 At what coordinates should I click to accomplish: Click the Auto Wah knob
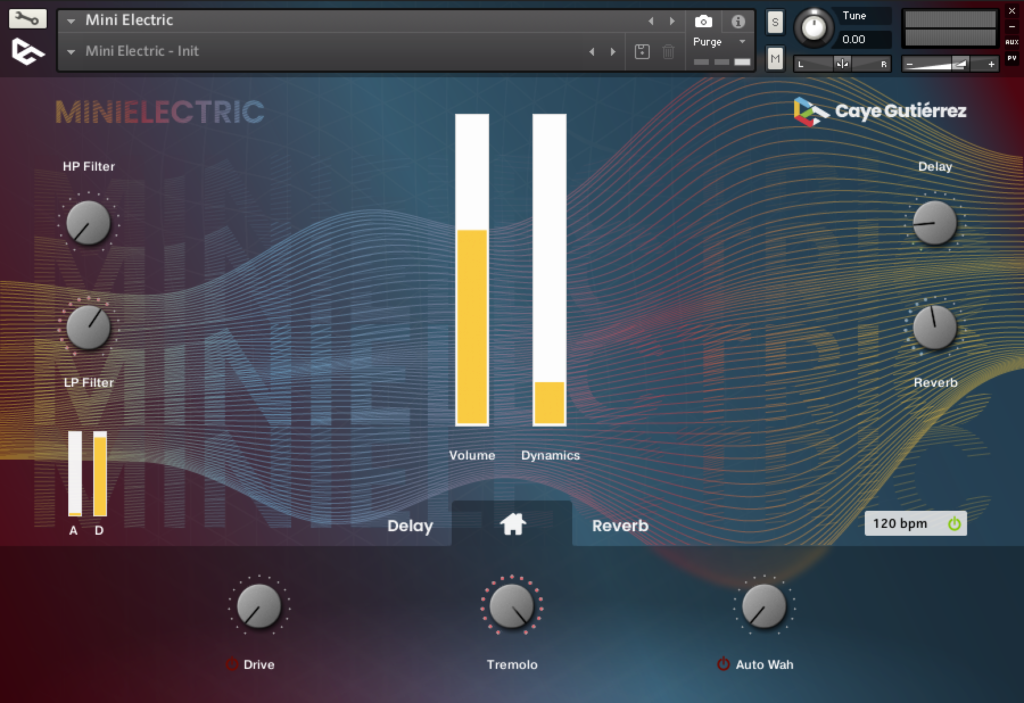click(x=763, y=606)
